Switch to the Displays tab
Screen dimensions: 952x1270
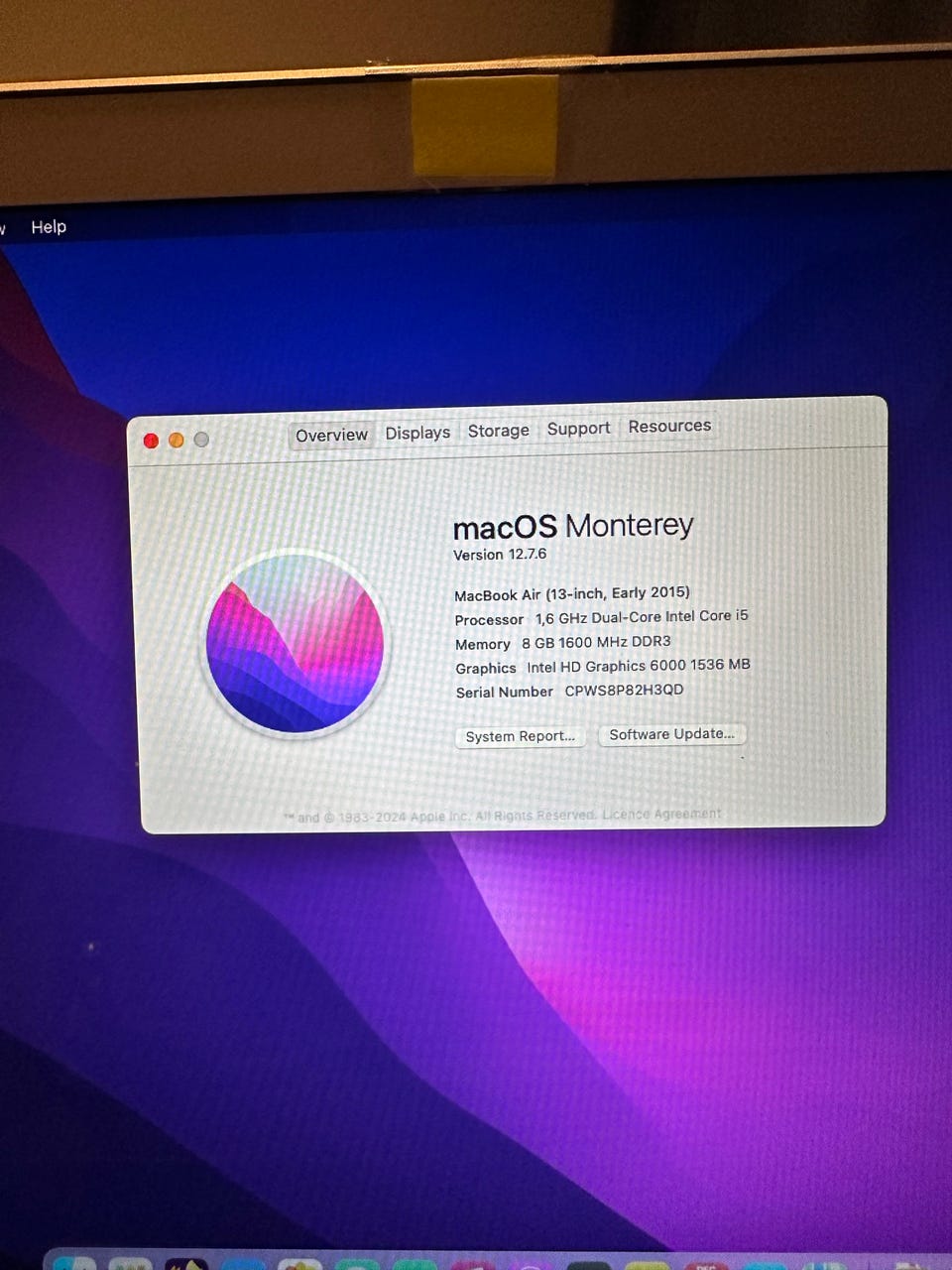pyautogui.click(x=417, y=433)
